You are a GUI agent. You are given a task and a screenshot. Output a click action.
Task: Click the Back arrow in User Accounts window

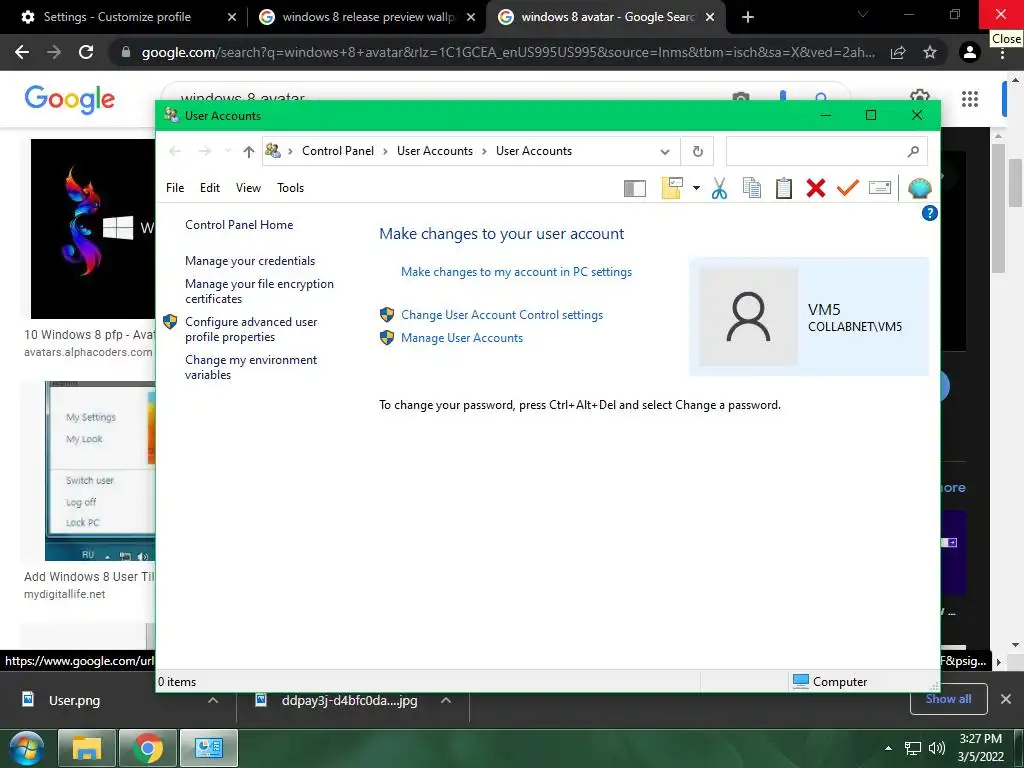click(174, 152)
